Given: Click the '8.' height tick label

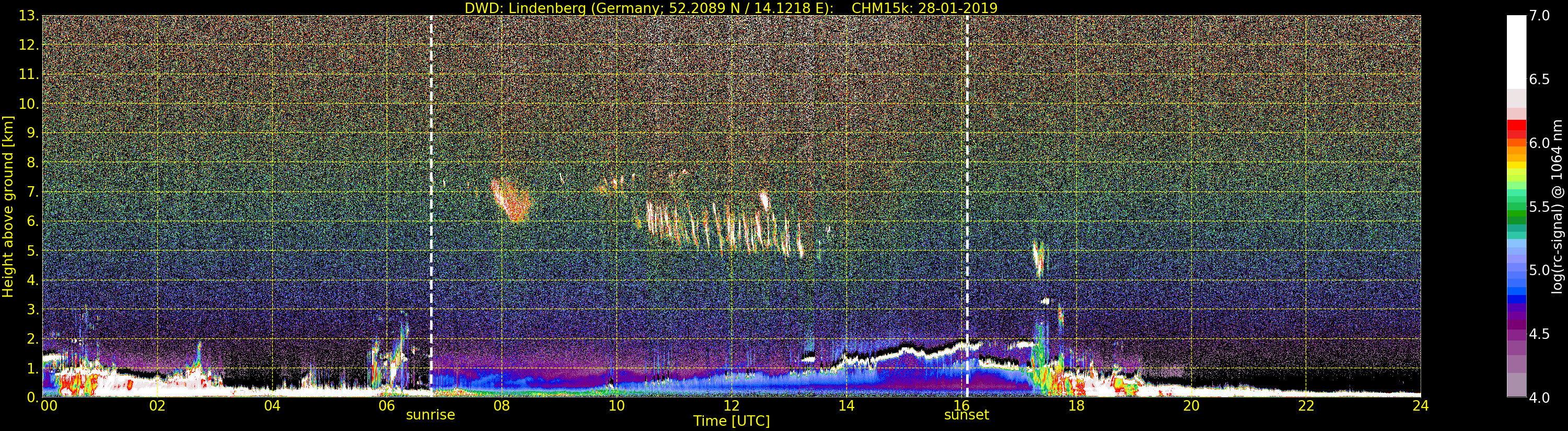Looking at the screenshot, I should click(x=32, y=162).
